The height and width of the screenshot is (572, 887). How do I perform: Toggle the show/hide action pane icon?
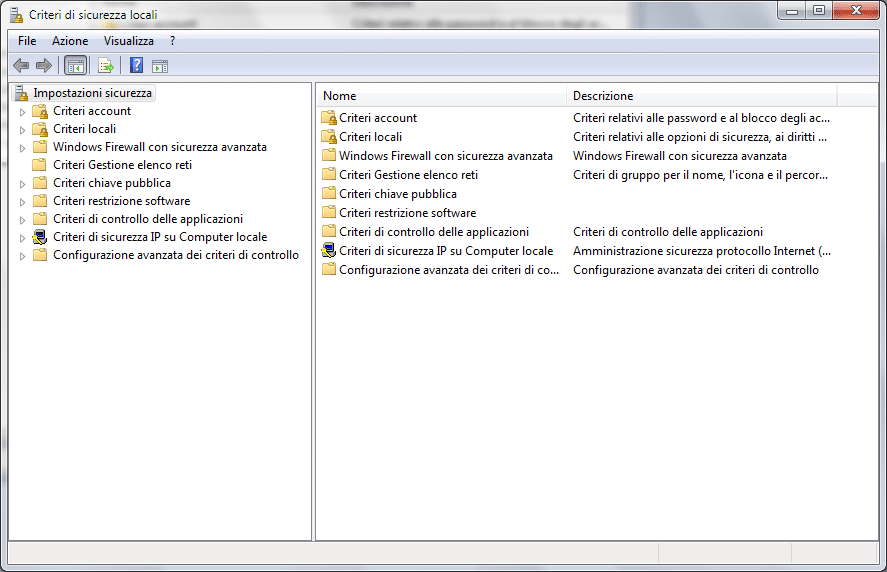click(x=160, y=66)
